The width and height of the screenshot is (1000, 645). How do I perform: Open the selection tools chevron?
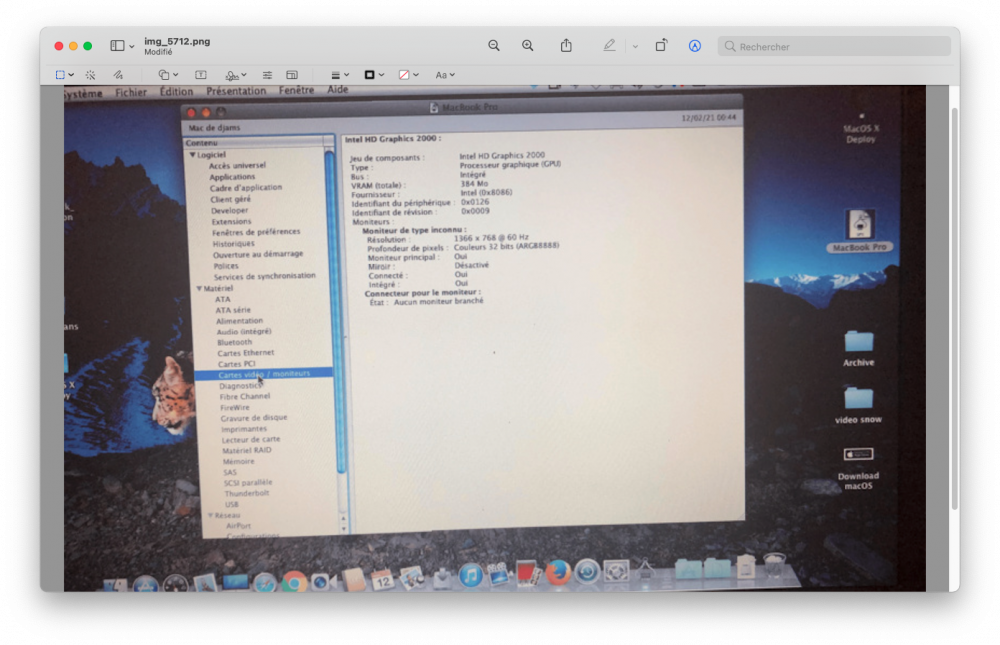click(71, 75)
